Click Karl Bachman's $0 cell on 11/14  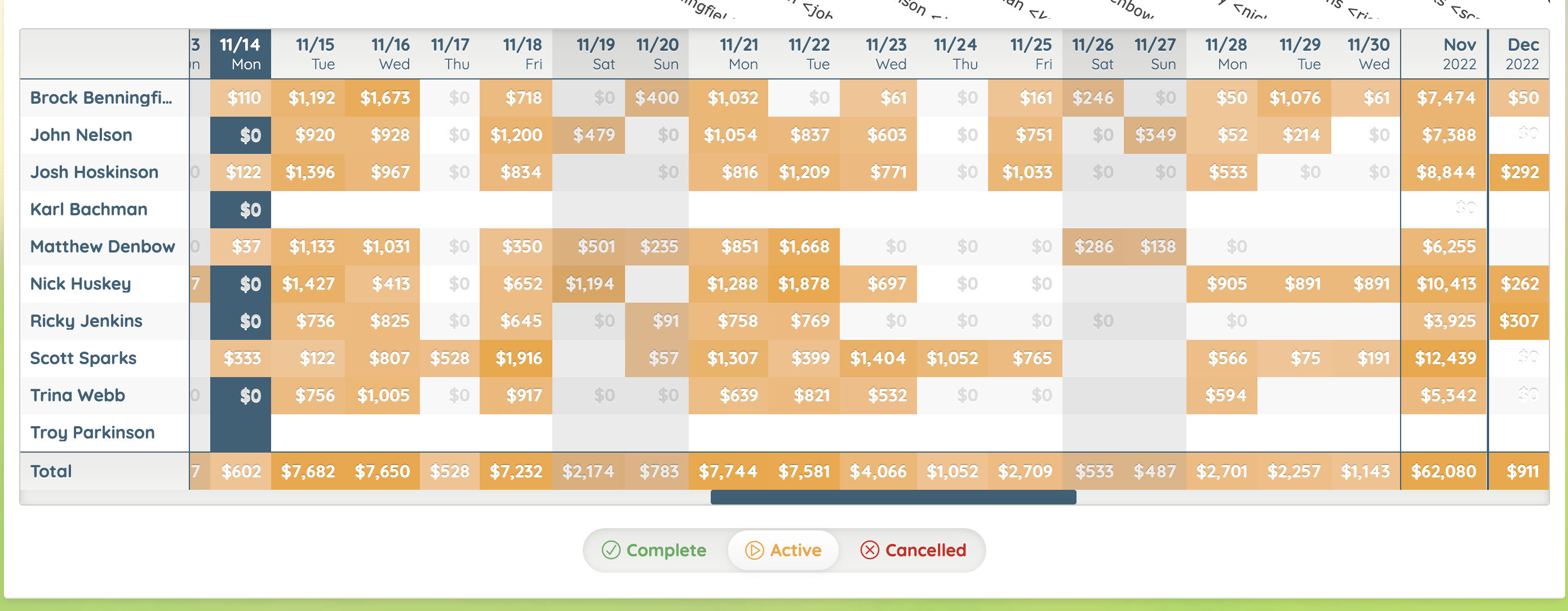coord(241,210)
